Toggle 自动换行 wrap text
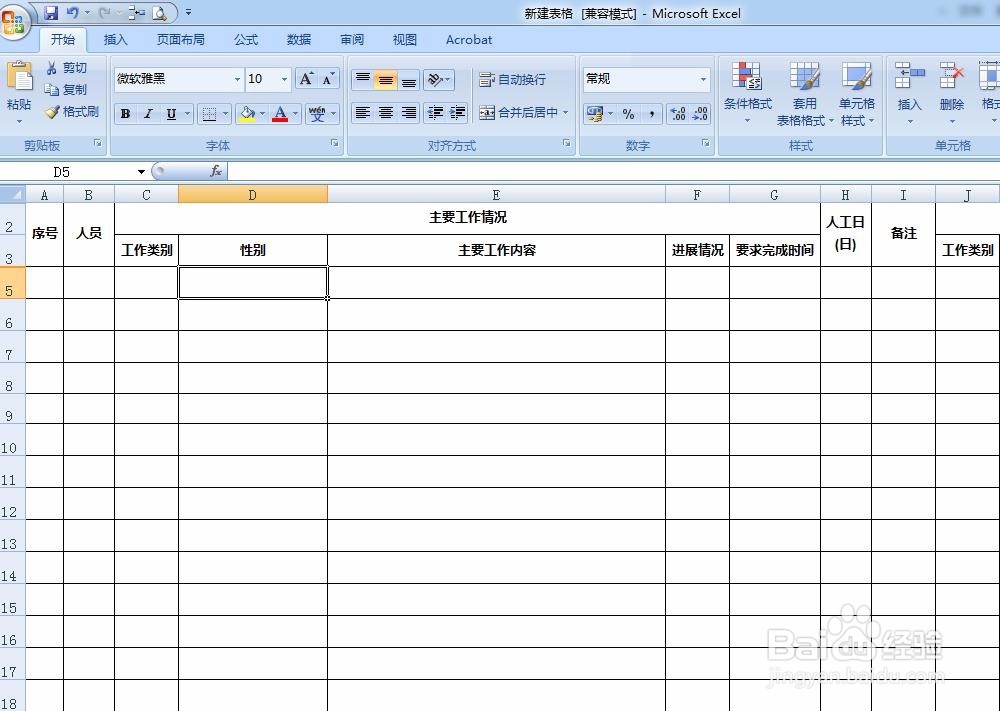This screenshot has width=1000, height=711. pyautogui.click(x=513, y=79)
